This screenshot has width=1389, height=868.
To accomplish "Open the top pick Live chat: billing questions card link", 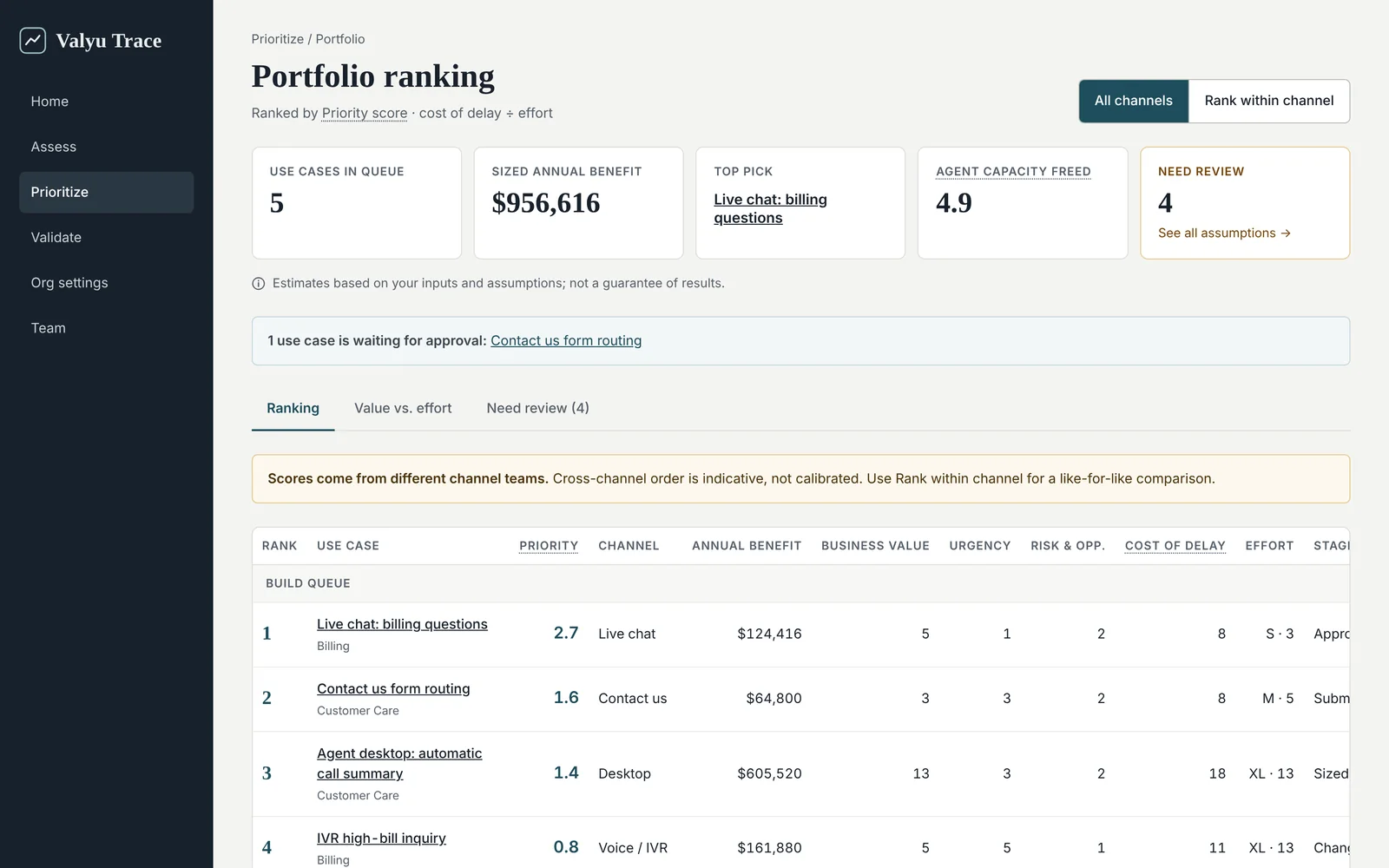I will click(770, 208).
